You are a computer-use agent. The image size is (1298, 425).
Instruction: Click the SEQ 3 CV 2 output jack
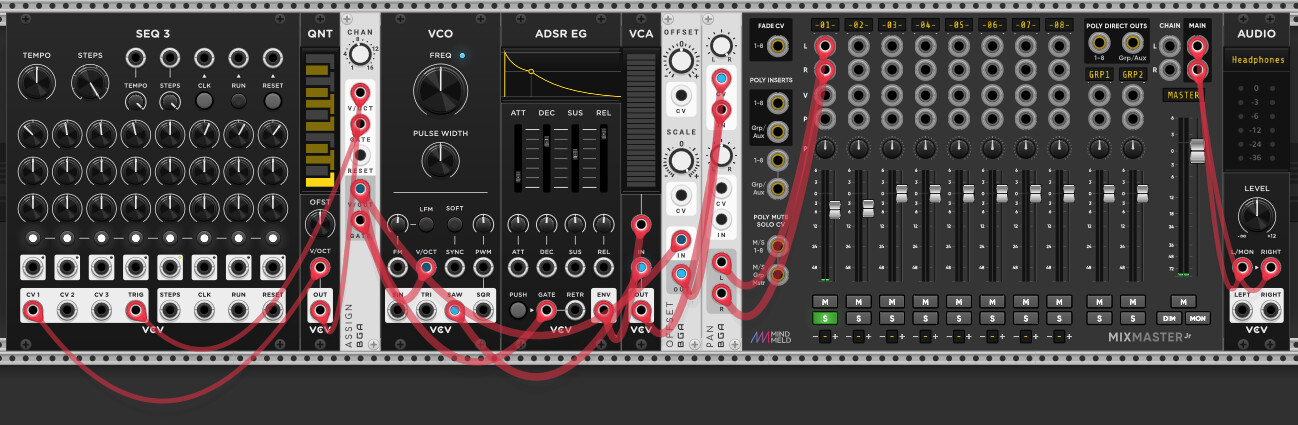68,311
